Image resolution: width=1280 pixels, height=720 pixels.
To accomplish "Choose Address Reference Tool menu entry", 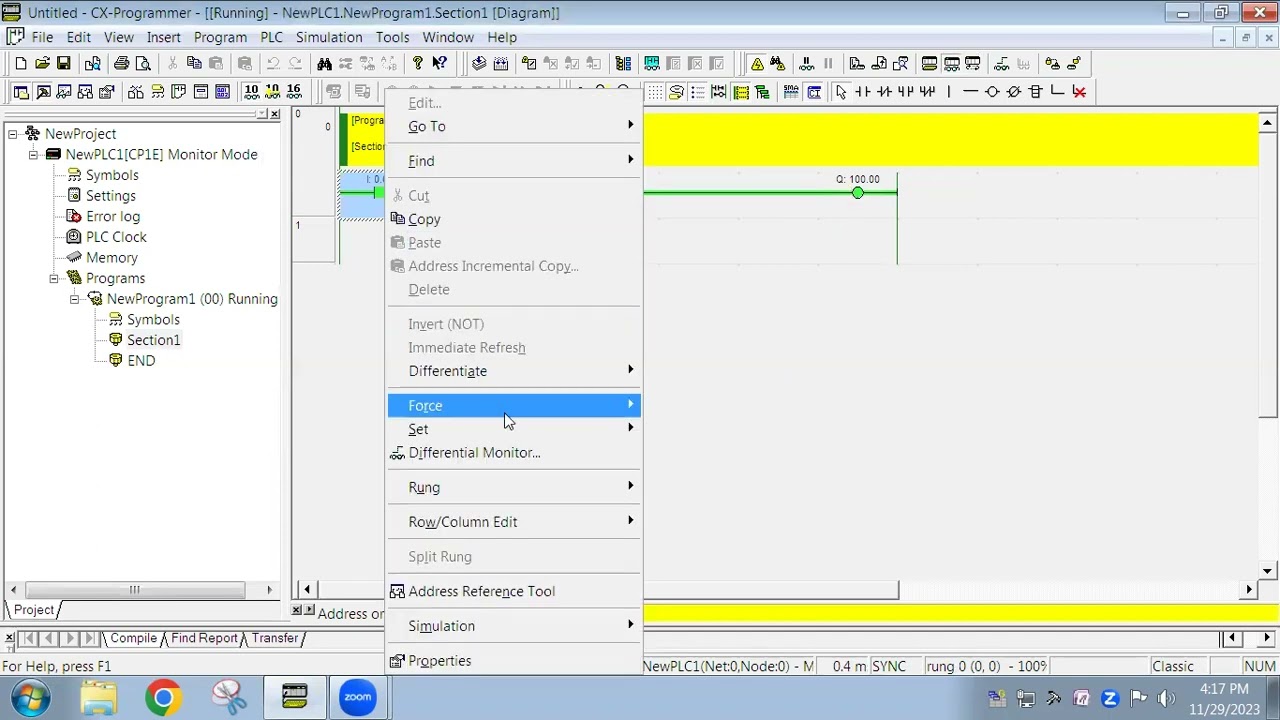I will click(514, 592).
